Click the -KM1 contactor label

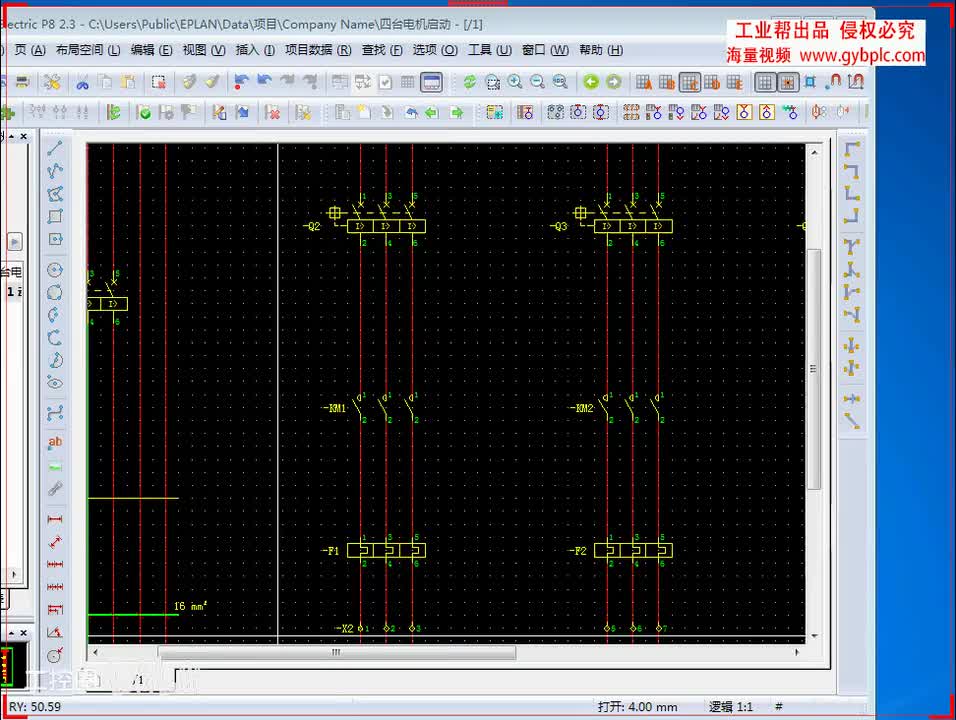(x=334, y=408)
